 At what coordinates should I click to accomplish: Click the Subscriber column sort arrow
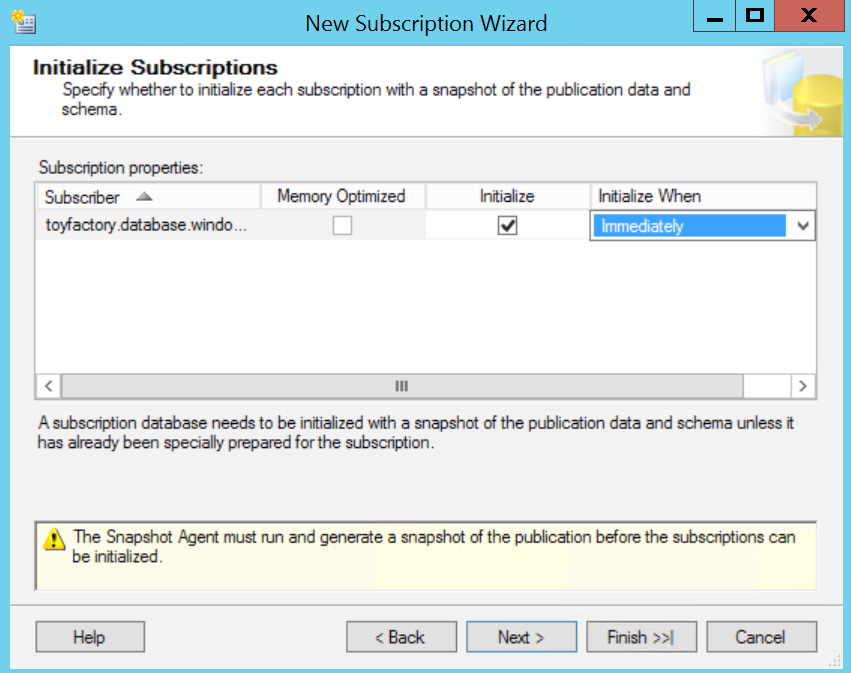point(144,197)
